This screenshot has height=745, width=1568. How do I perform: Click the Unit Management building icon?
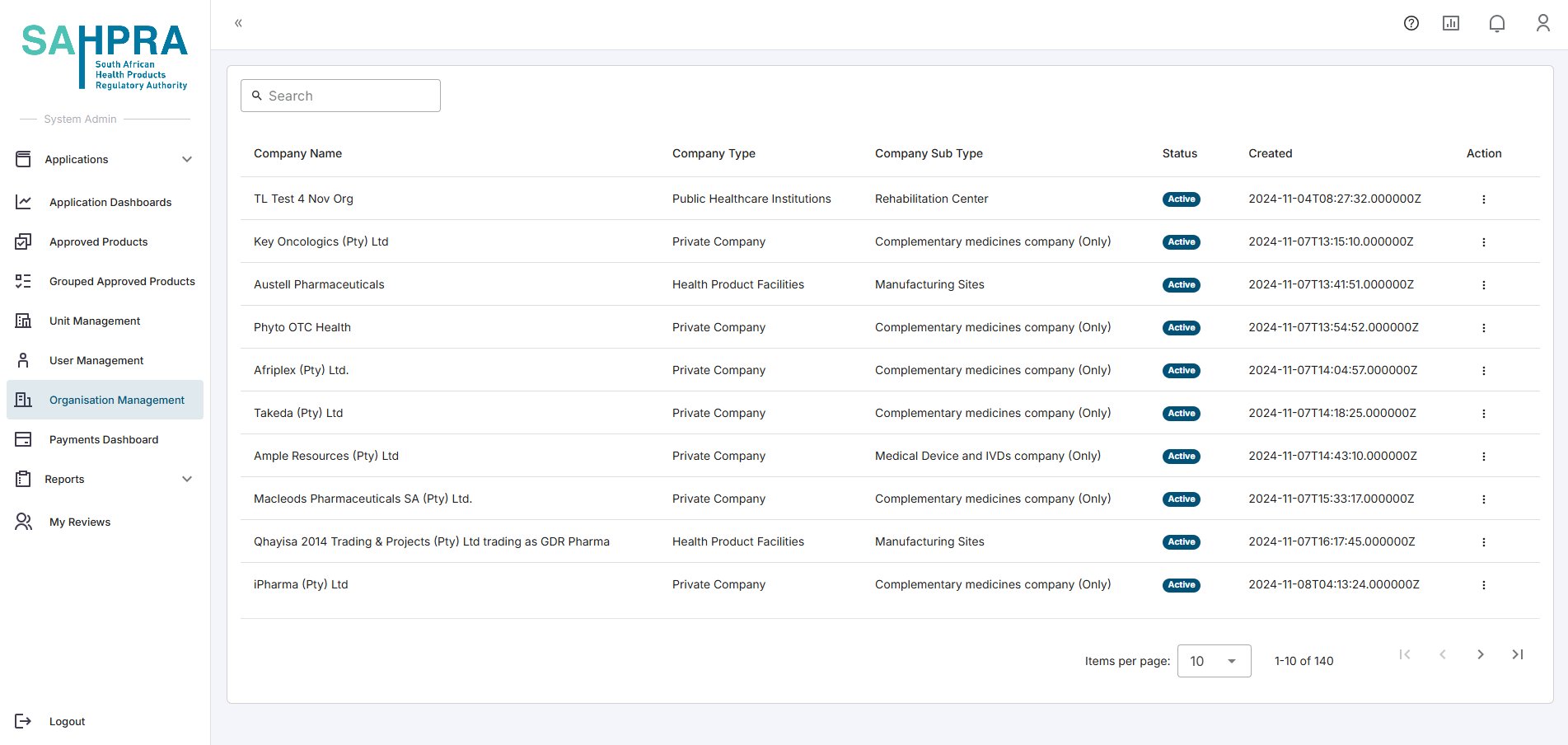pyautogui.click(x=23, y=321)
